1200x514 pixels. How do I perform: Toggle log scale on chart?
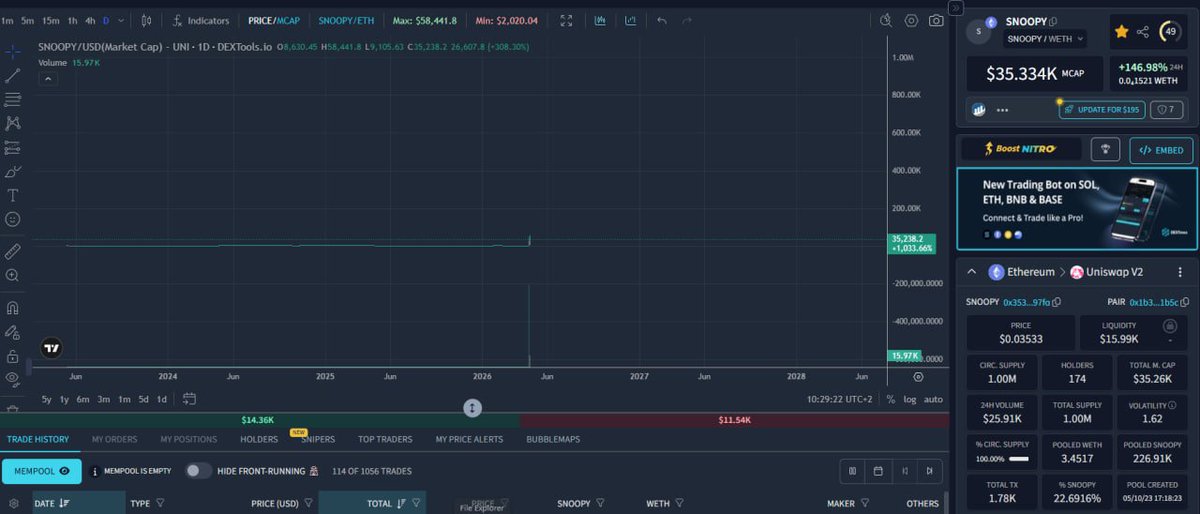click(x=910, y=399)
